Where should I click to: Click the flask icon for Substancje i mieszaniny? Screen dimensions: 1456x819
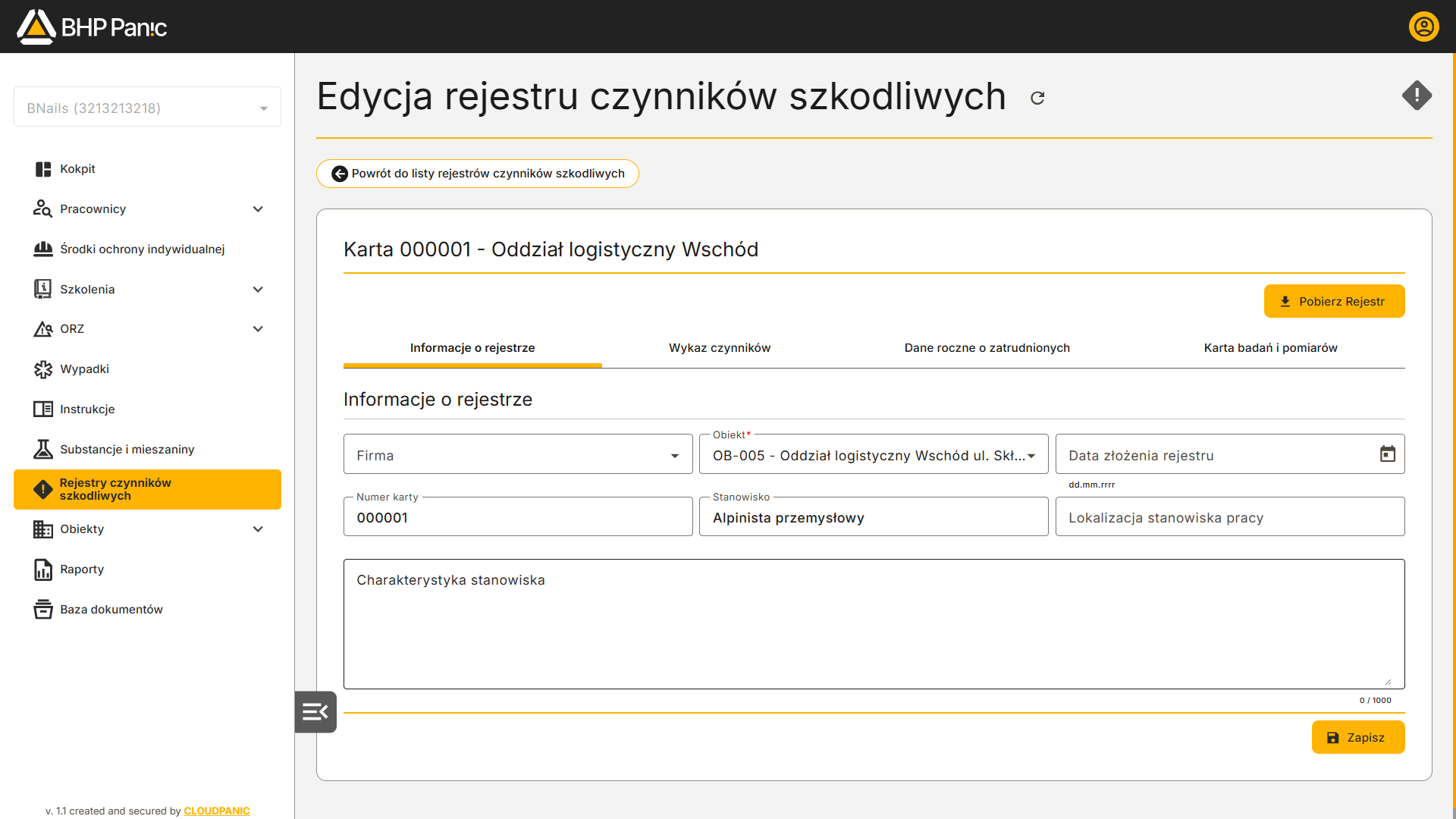(43, 449)
